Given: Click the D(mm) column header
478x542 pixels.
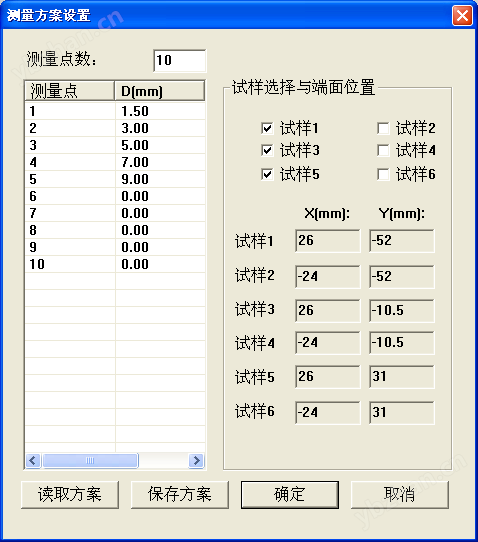Looking at the screenshot, I should coord(160,91).
